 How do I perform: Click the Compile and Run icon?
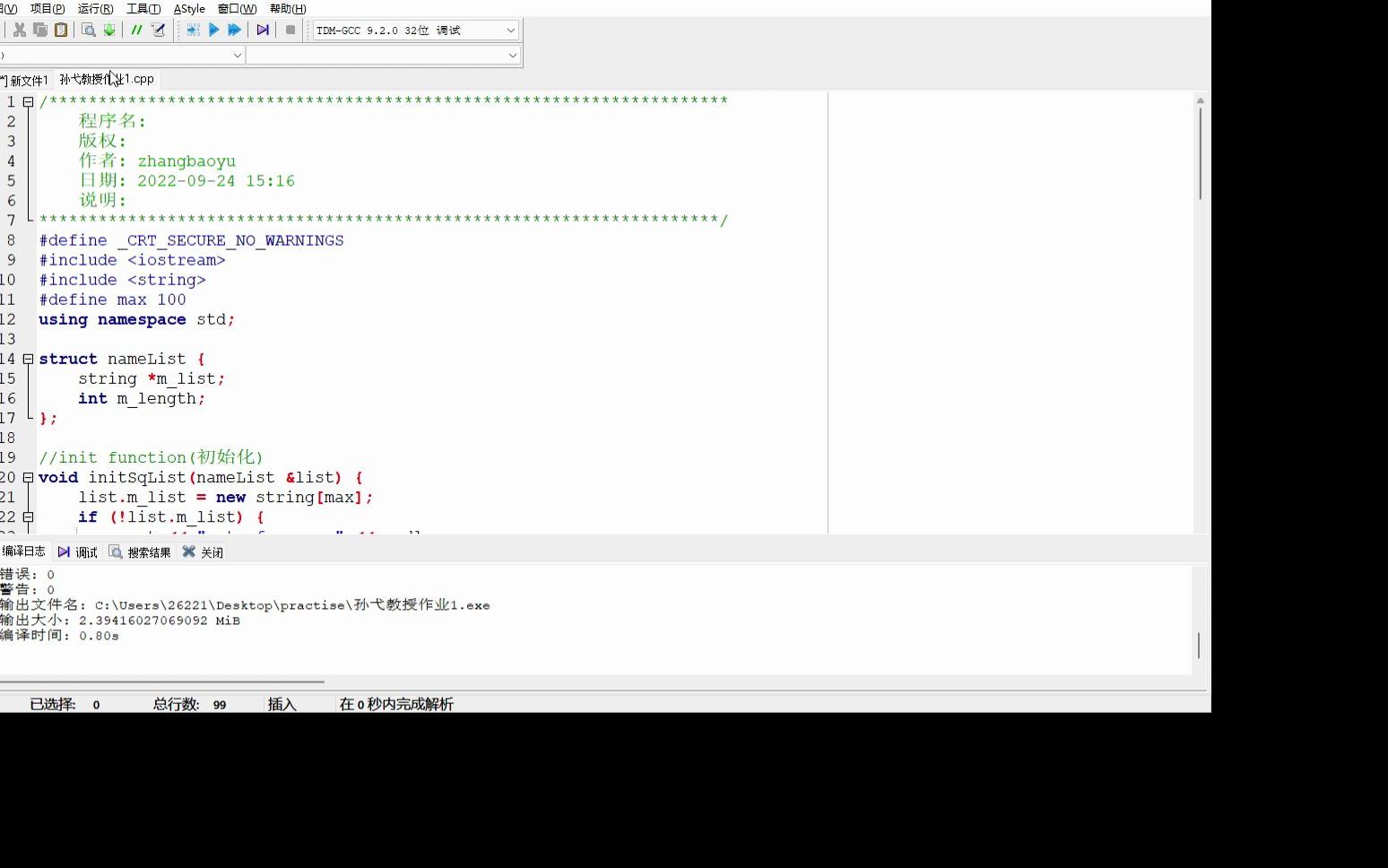click(235, 30)
